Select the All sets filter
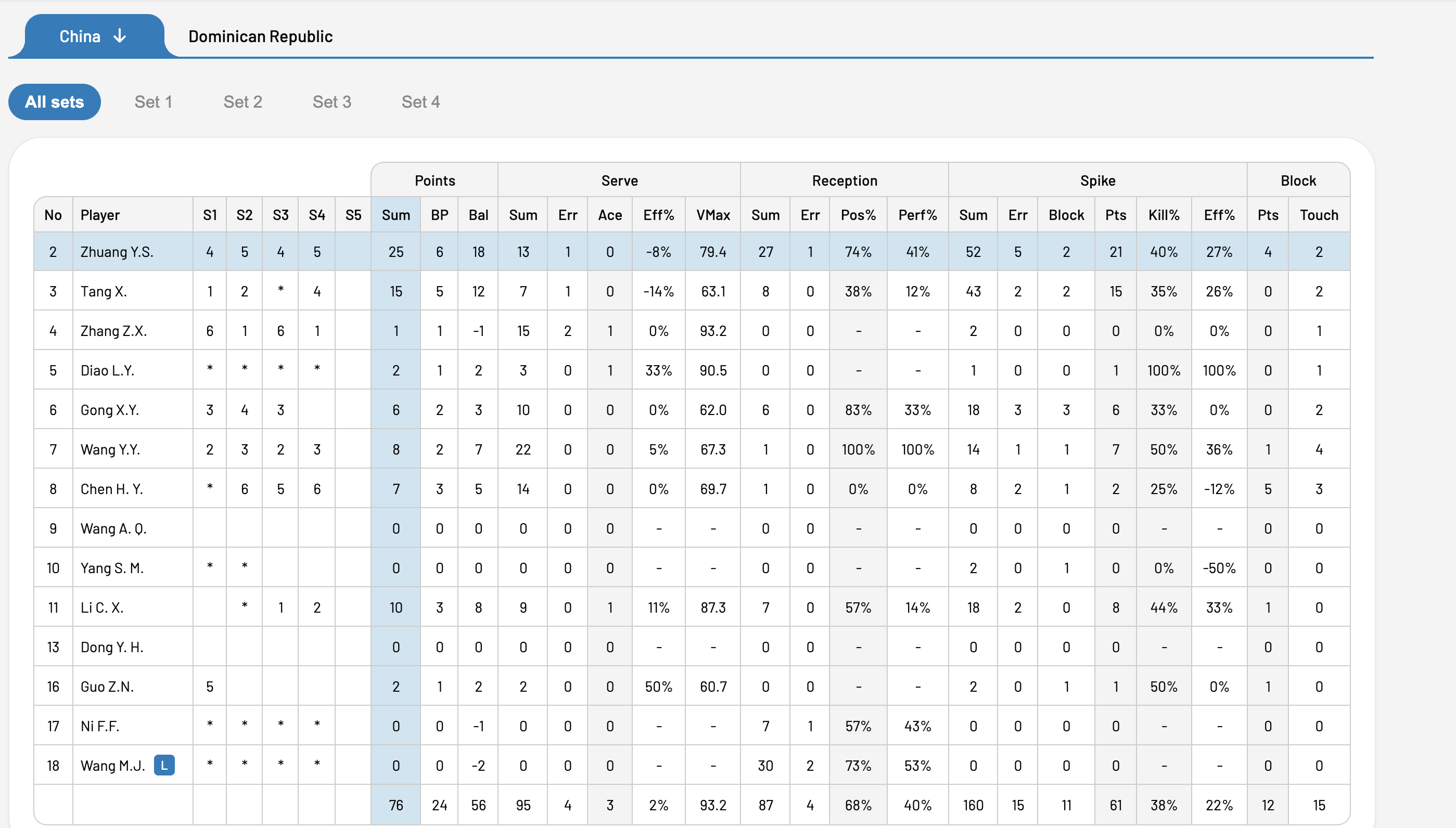Screen dimensions: 1456x828 (55, 102)
